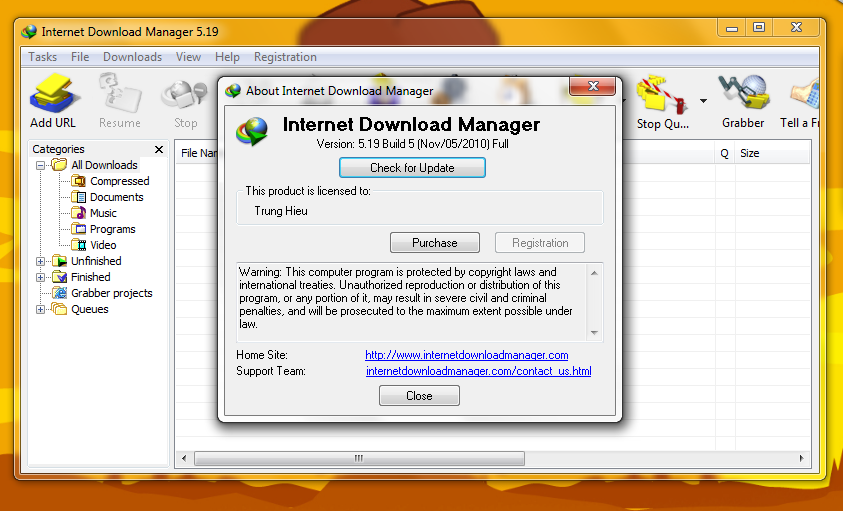Click the File Name column header
The width and height of the screenshot is (843, 511).
197,153
